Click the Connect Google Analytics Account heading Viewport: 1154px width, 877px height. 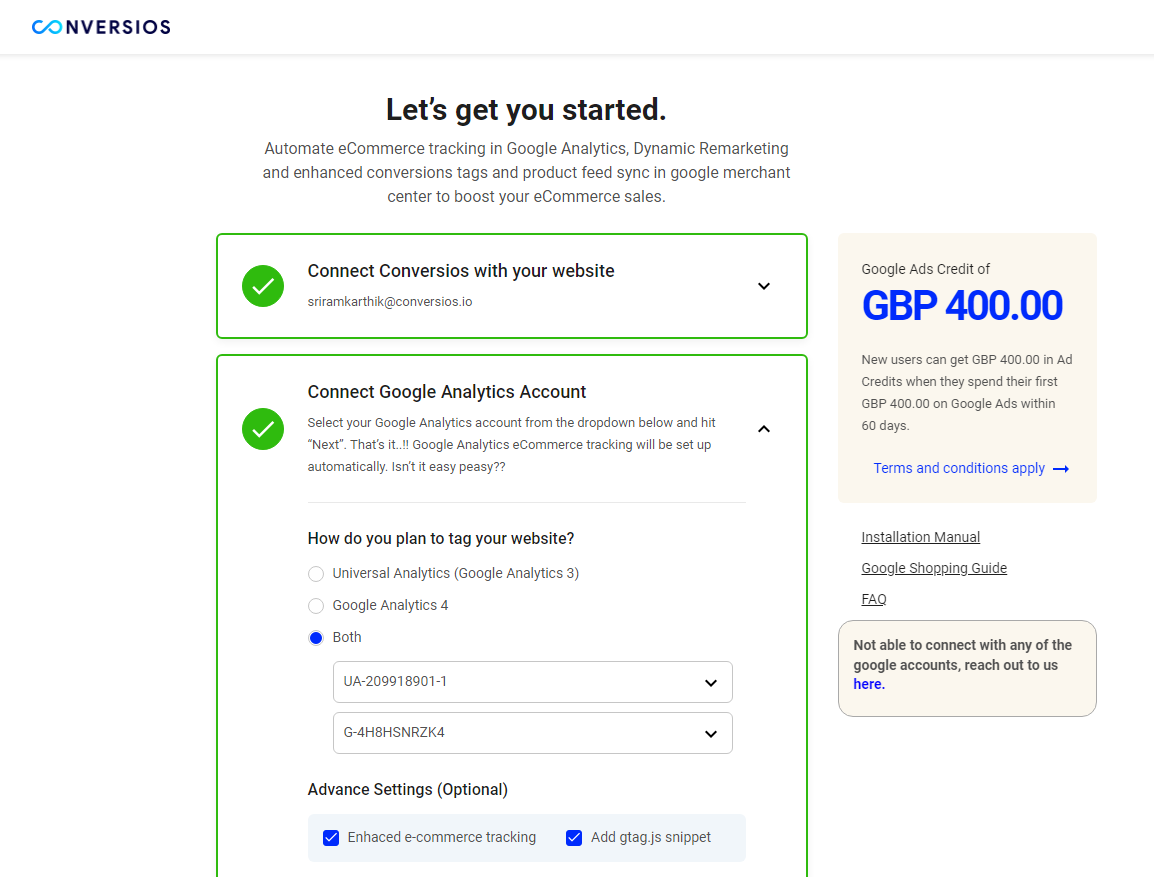(447, 392)
